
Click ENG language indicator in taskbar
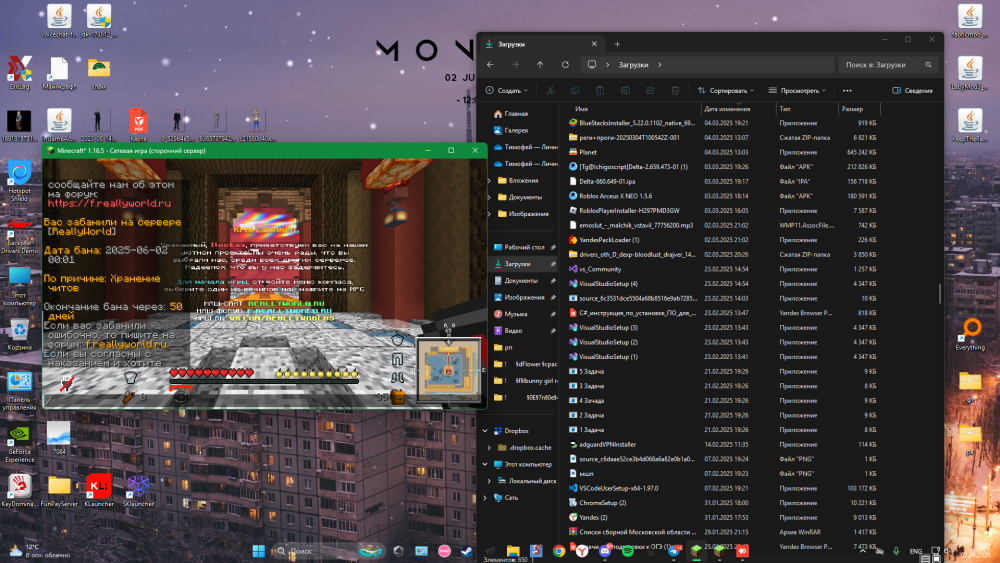coord(916,551)
